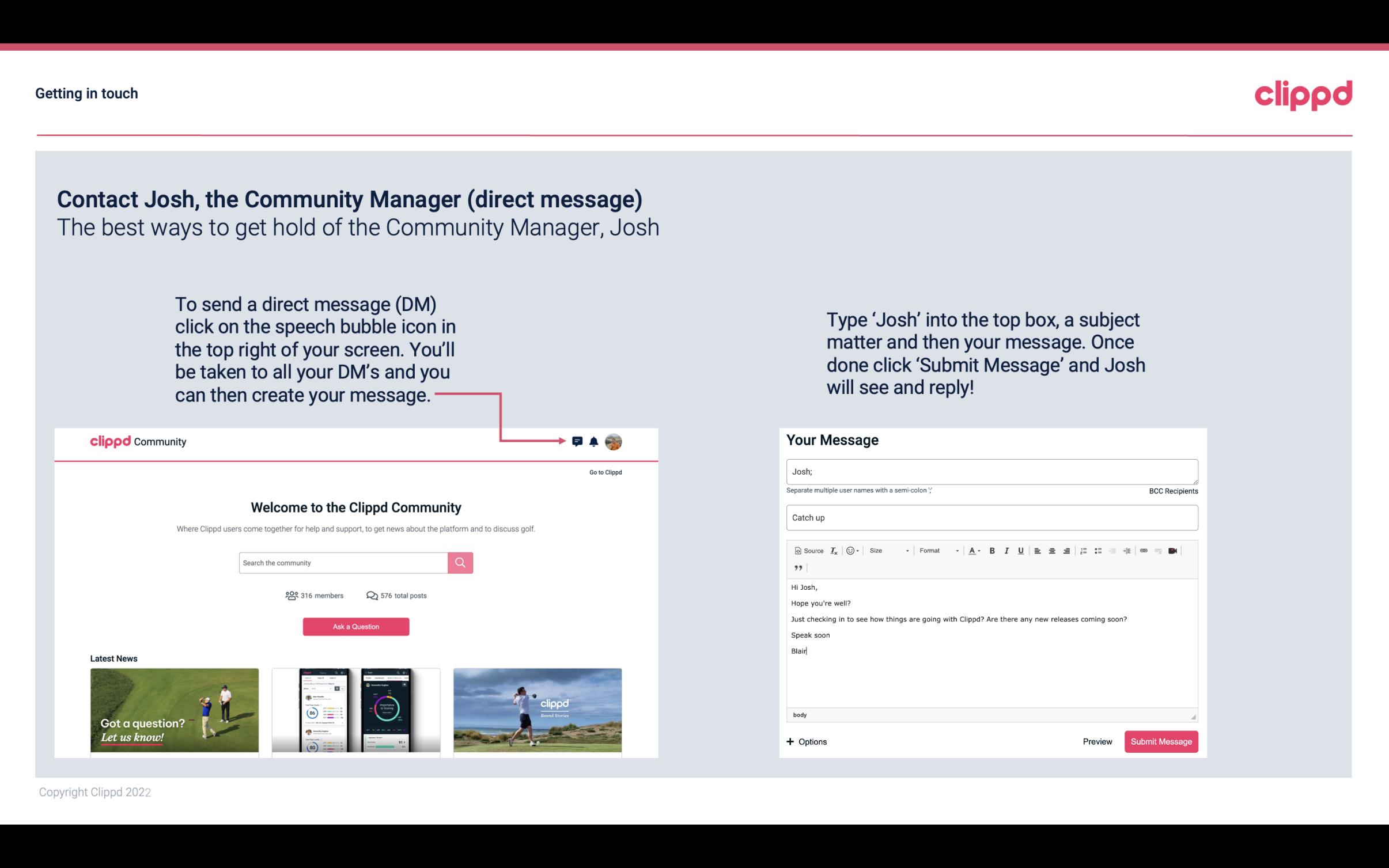This screenshot has width=1389, height=868.
Task: Click the user profile avatar icon
Action: click(x=613, y=442)
